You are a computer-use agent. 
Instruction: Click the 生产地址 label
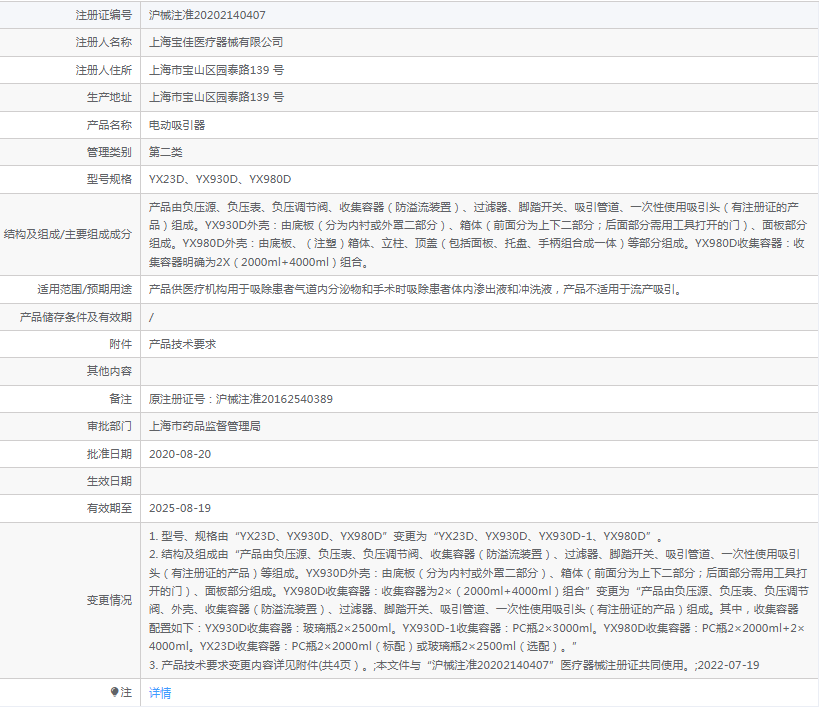[109, 97]
